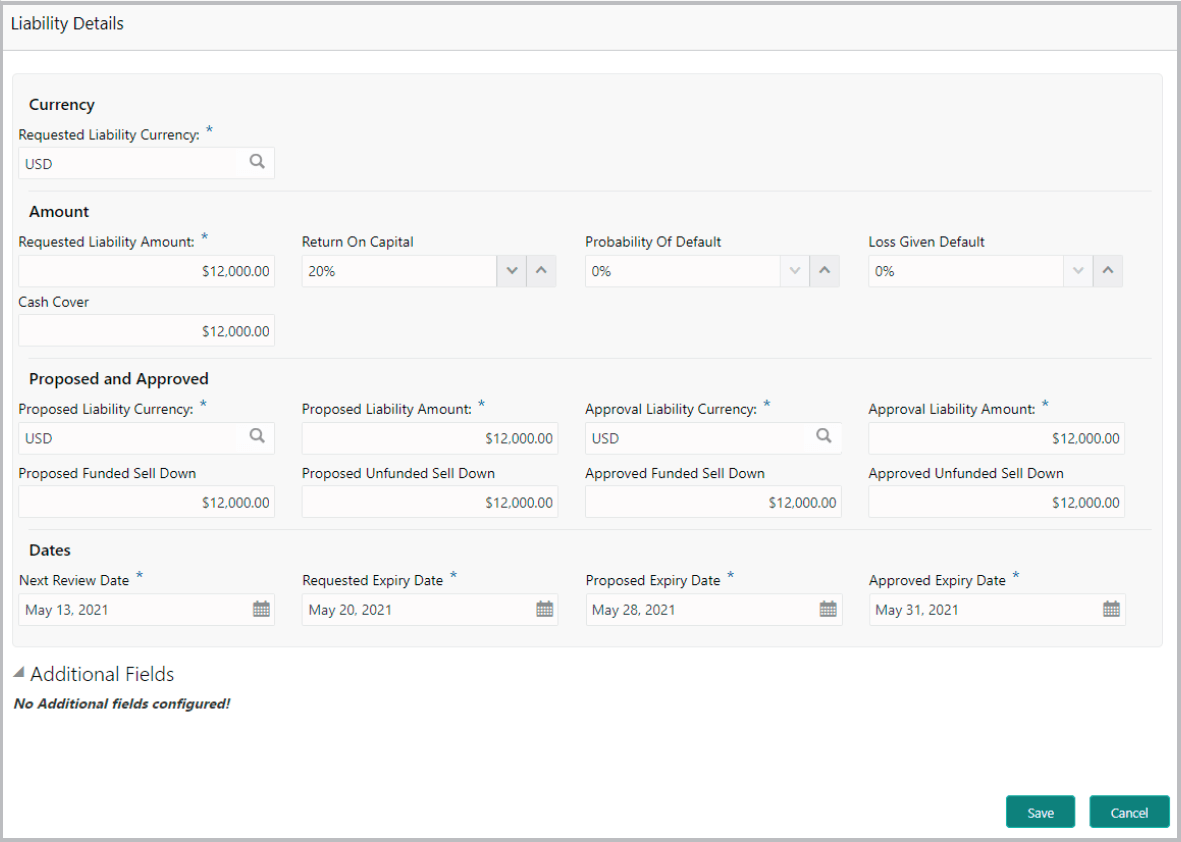Edit the Proposed Liability Amount field
The image size is (1181, 842).
[430, 438]
